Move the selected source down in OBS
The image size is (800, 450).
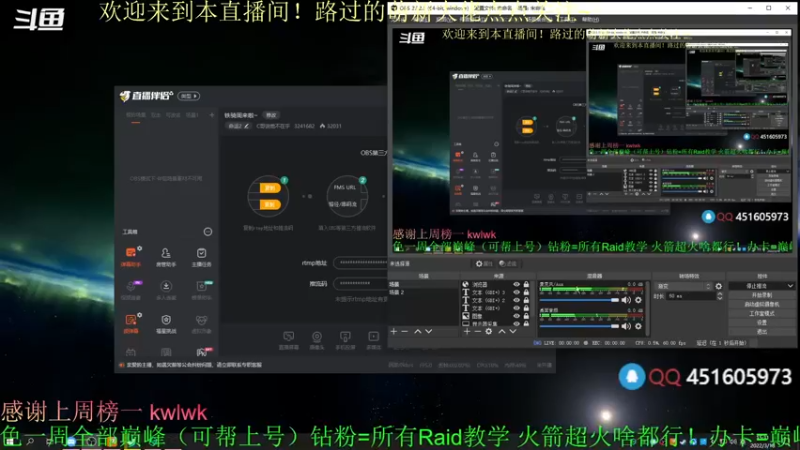(x=513, y=332)
